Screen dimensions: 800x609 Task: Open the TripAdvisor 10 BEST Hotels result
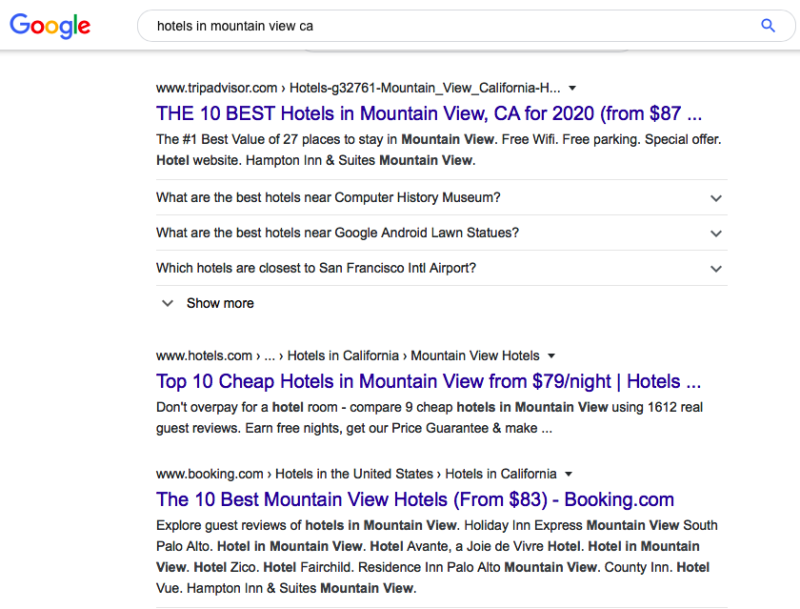click(x=429, y=112)
